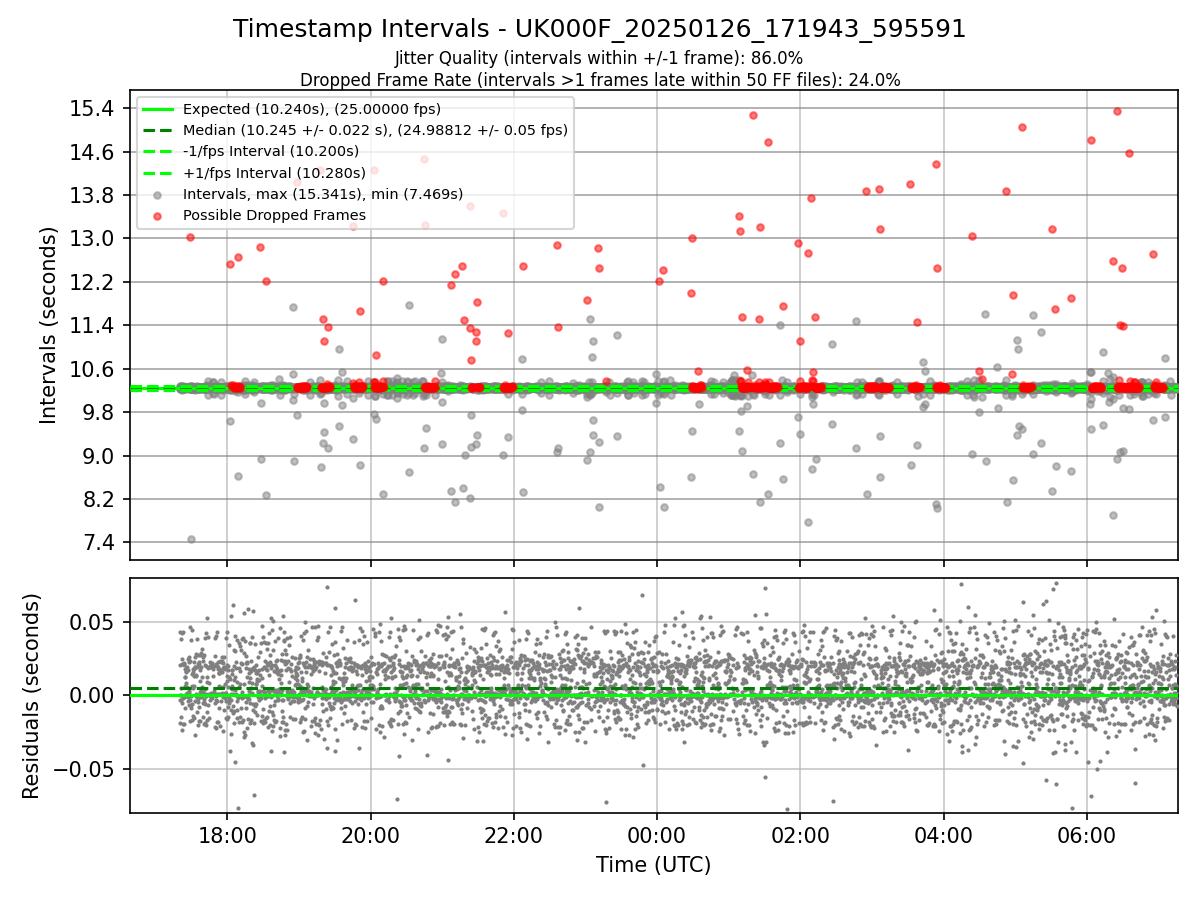Click the 'Intervals (seconds)' y-axis label
The width and height of the screenshot is (1200, 900).
pyautogui.click(x=49, y=325)
